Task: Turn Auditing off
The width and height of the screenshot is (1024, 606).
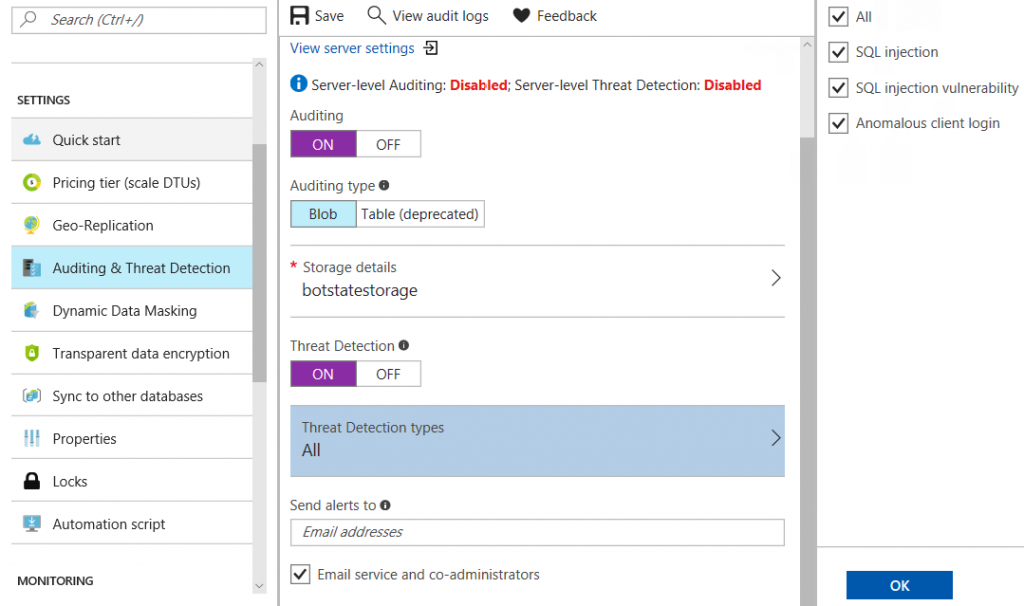Action: pos(388,145)
